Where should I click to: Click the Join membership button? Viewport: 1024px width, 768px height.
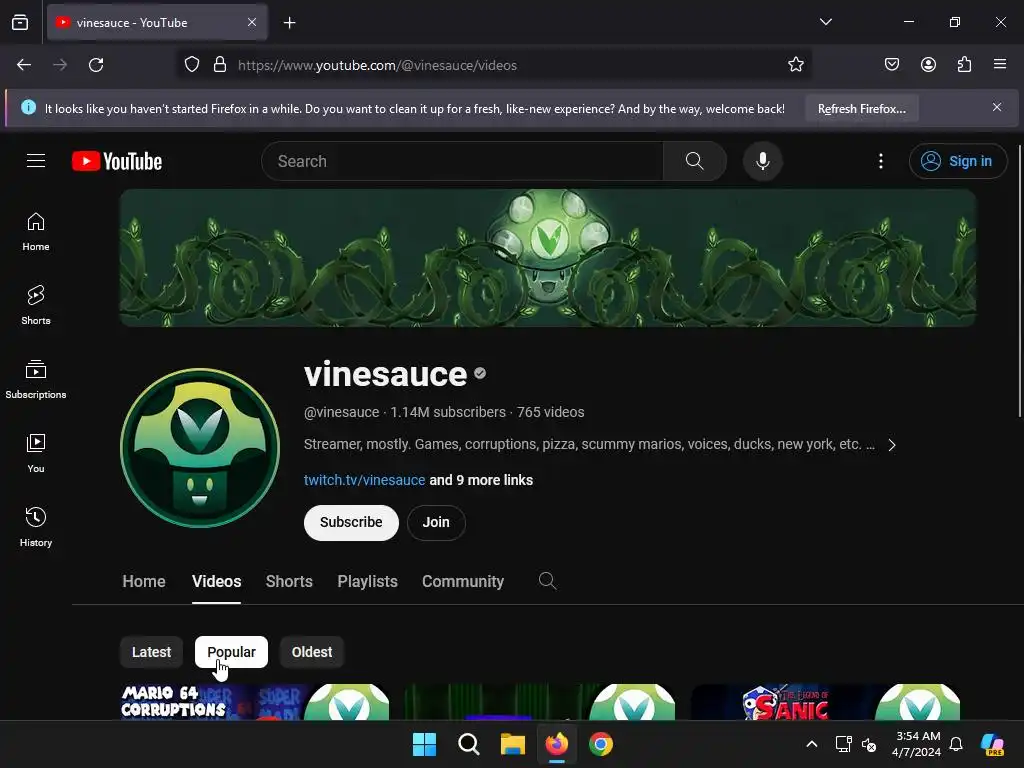436,522
